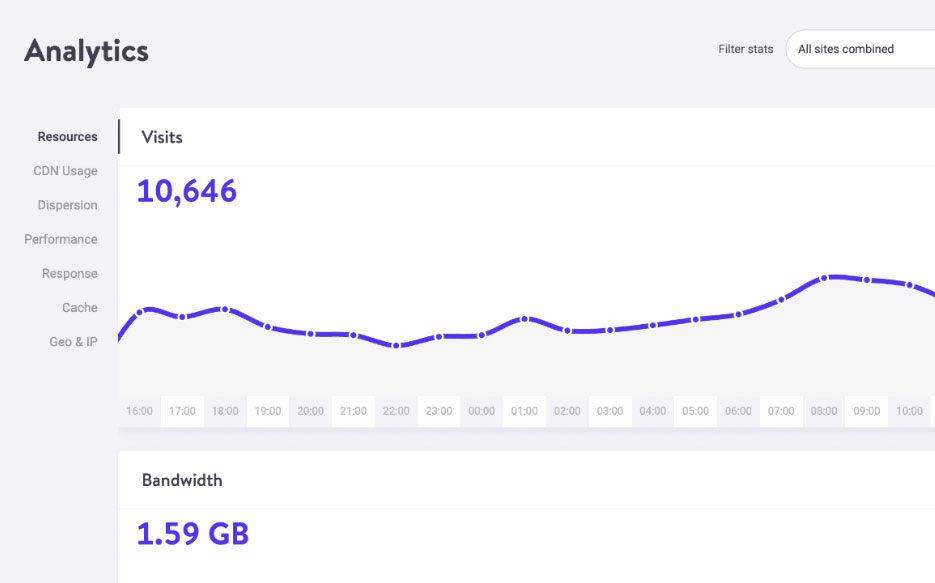Viewport: 935px width, 583px height.
Task: Select the 23:00 data point on chart
Action: tap(439, 337)
